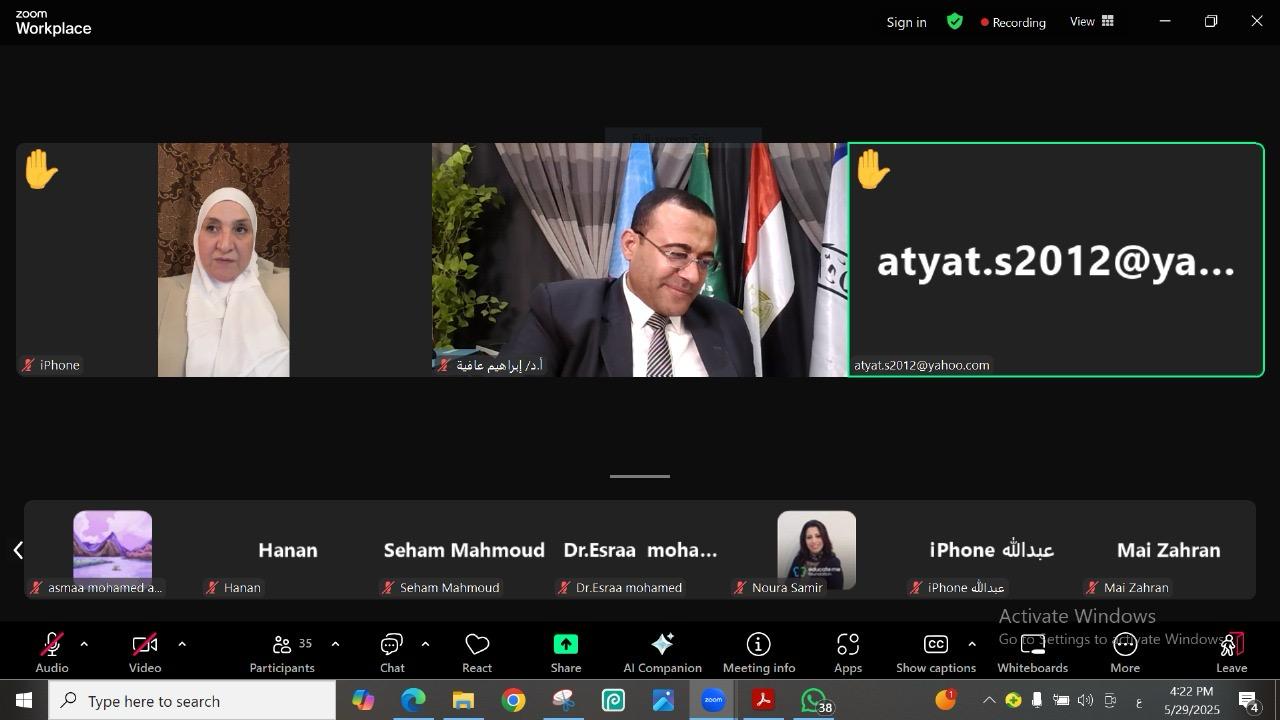Image resolution: width=1280 pixels, height=720 pixels.
Task: Open the More options menu
Action: tap(1125, 652)
